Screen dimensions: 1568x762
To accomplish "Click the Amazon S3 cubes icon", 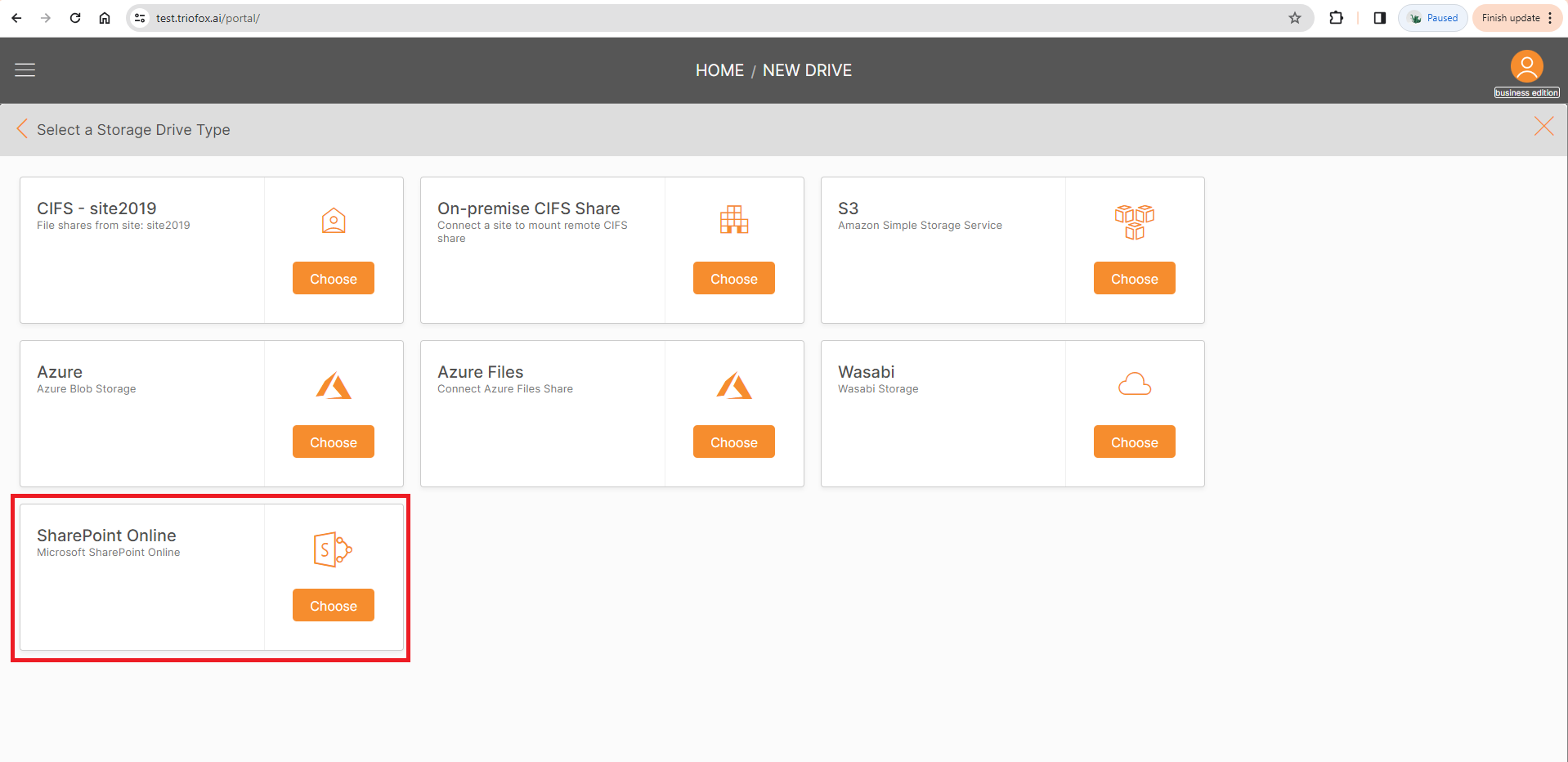I will [x=1135, y=222].
